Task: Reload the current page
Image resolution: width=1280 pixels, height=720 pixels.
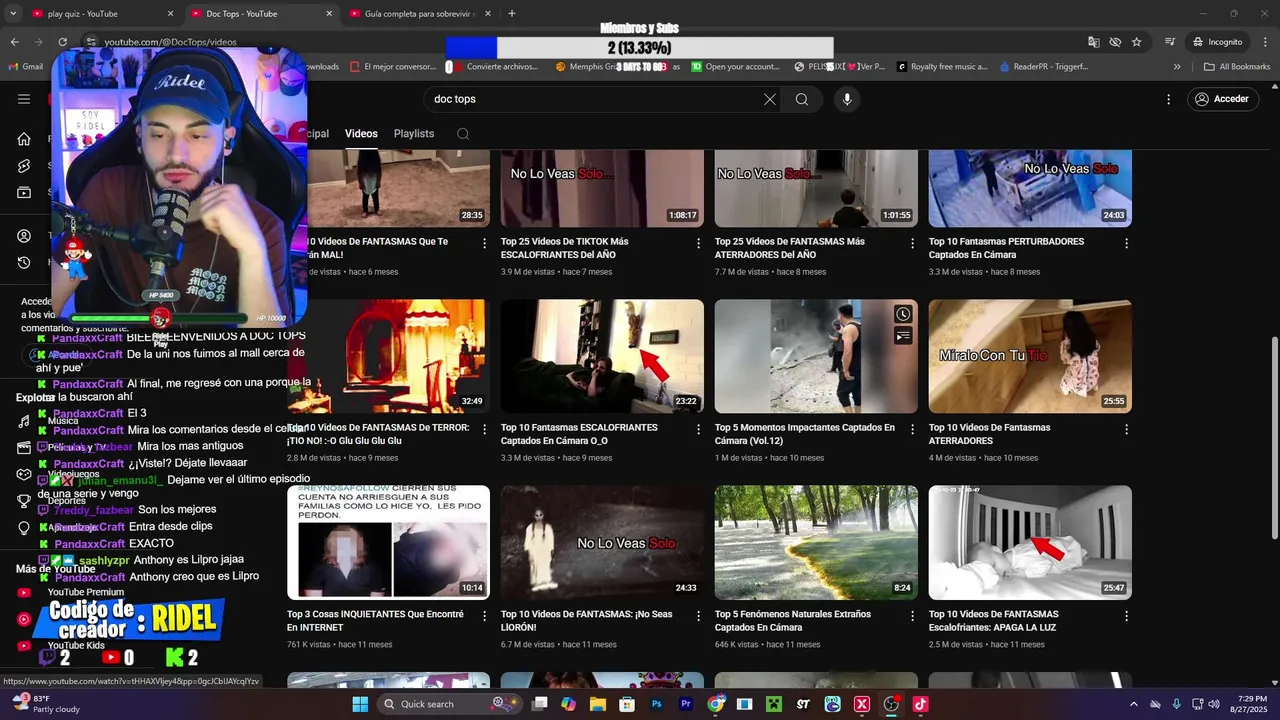Action: point(62,42)
